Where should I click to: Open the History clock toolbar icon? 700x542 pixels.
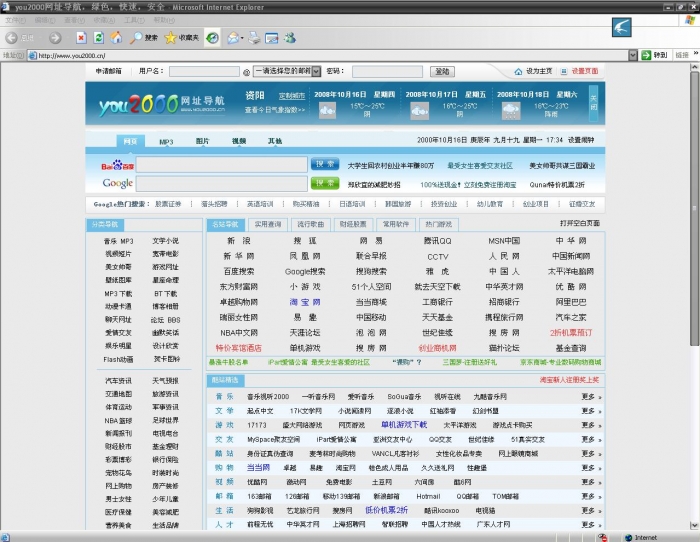pyautogui.click(x=212, y=38)
